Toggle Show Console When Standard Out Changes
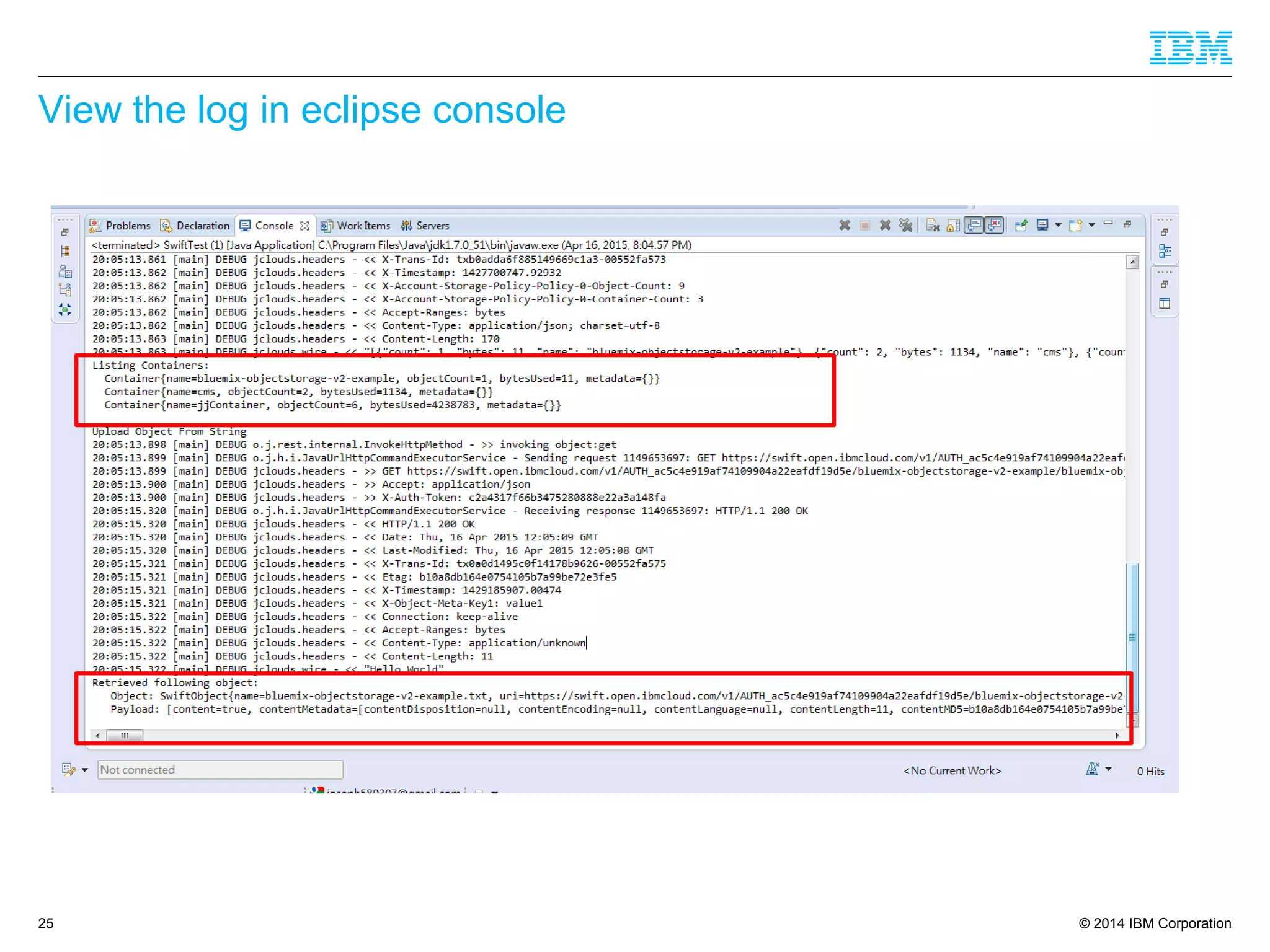The height and width of the screenshot is (952, 1270). (x=974, y=226)
